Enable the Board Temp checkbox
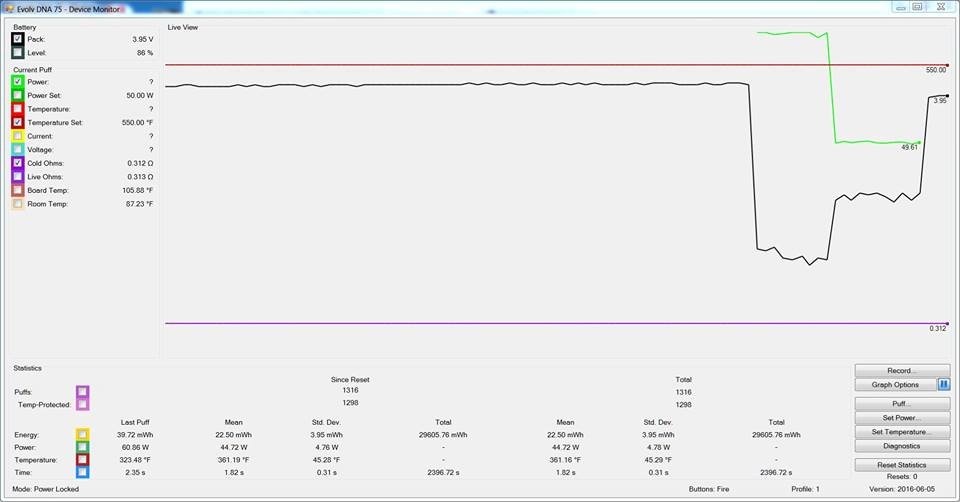 [18, 190]
